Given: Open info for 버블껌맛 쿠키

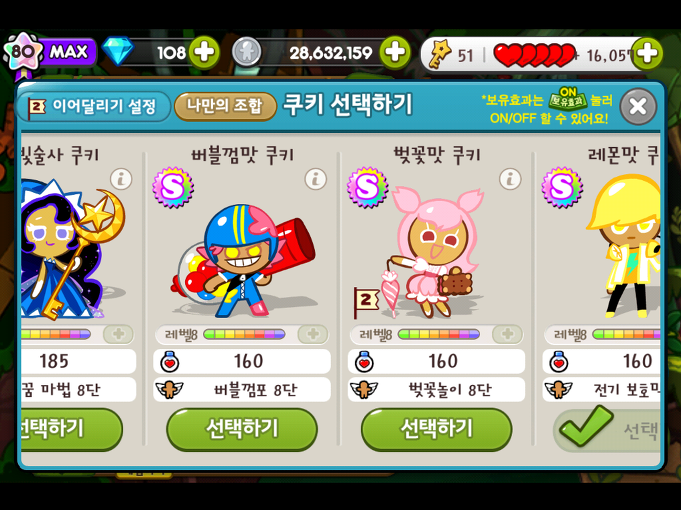Looking at the screenshot, I should (x=316, y=179).
